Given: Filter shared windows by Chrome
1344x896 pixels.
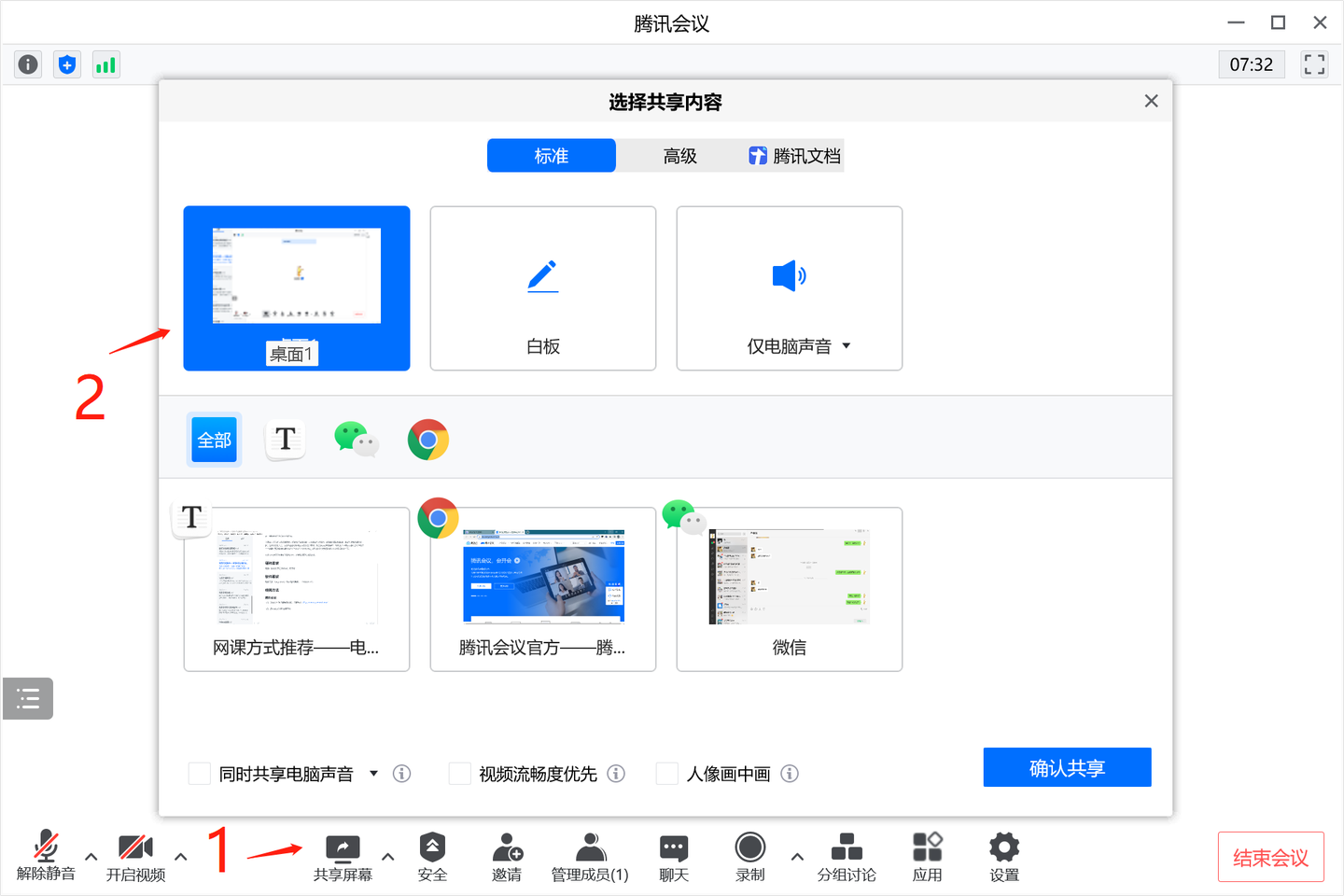Looking at the screenshot, I should tap(427, 439).
